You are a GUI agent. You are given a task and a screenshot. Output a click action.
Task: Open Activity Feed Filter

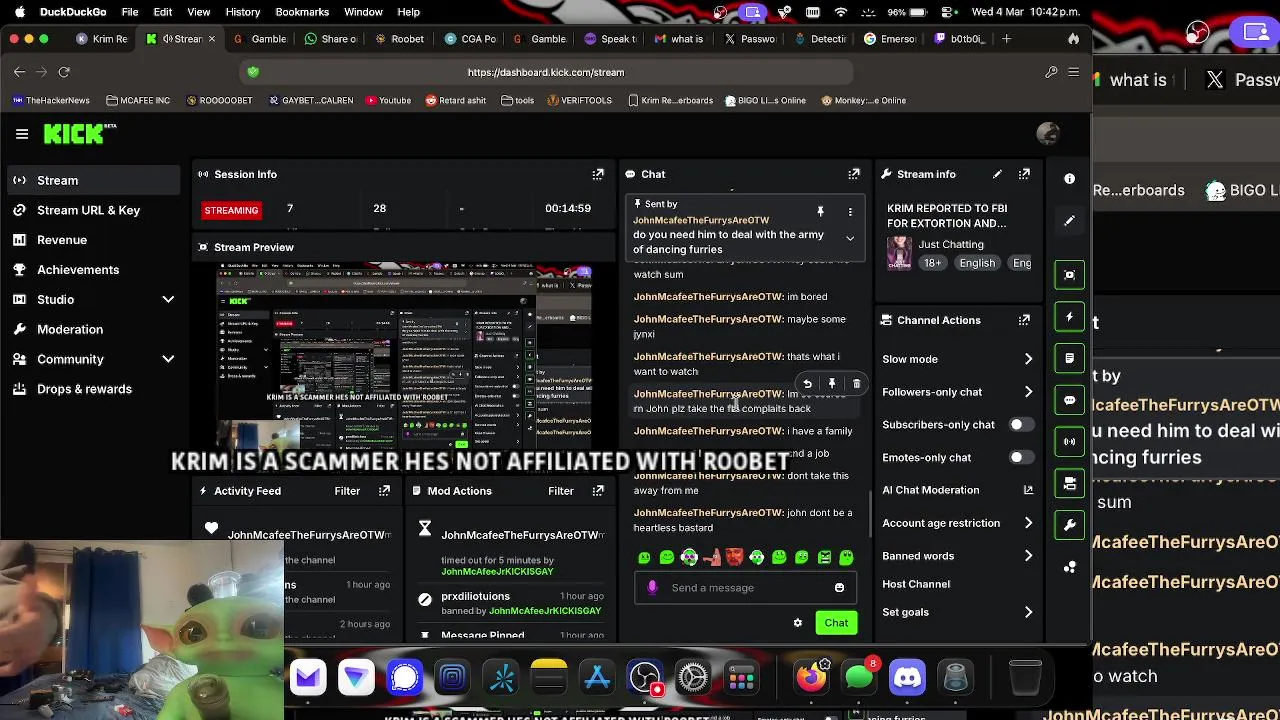347,491
